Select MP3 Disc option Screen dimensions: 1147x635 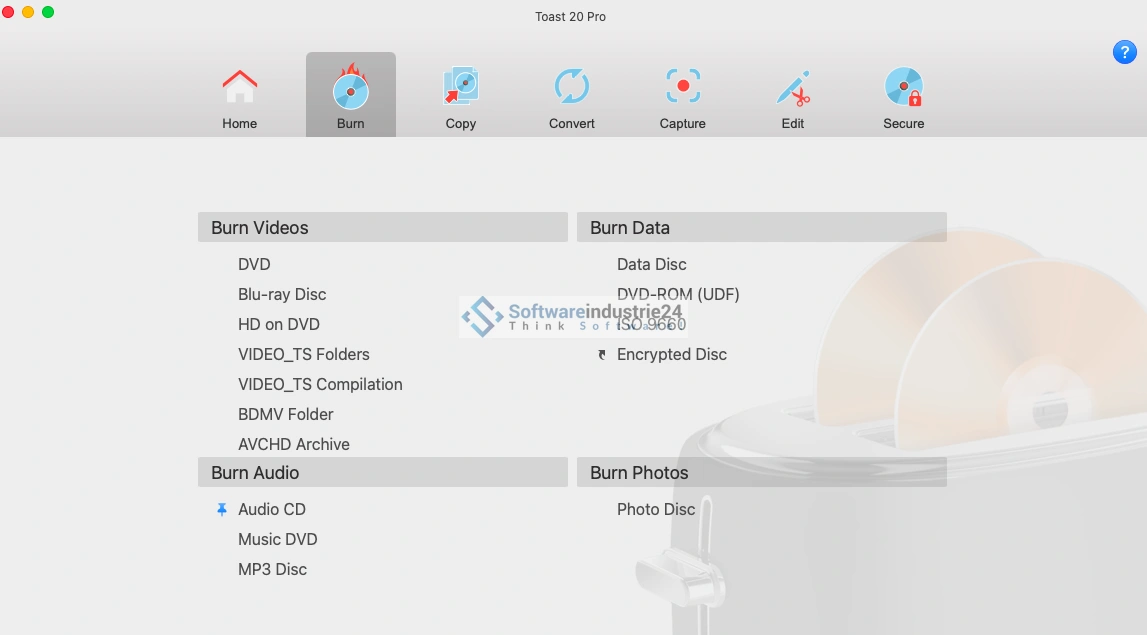pyautogui.click(x=272, y=570)
